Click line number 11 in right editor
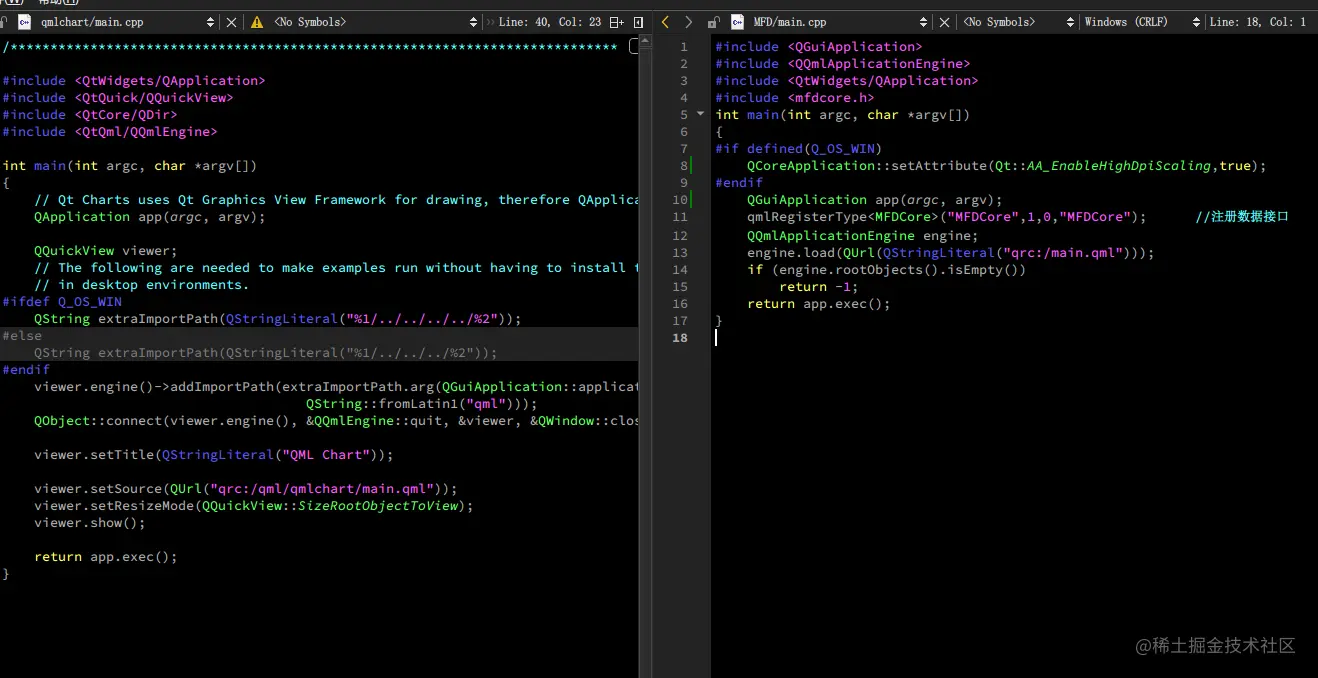The width and height of the screenshot is (1318, 678). pyautogui.click(x=680, y=217)
